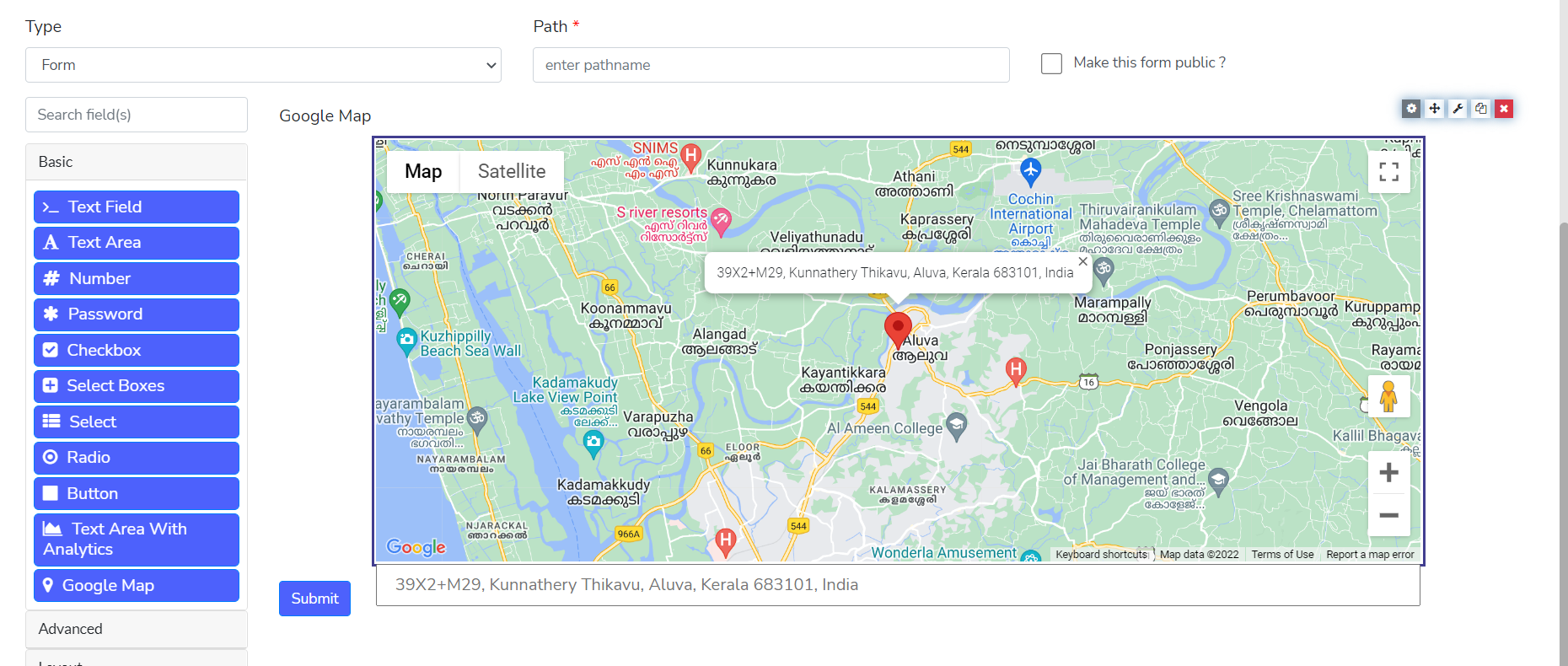The height and width of the screenshot is (666, 1568).
Task: Collapse the Basic components section
Action: (x=137, y=162)
